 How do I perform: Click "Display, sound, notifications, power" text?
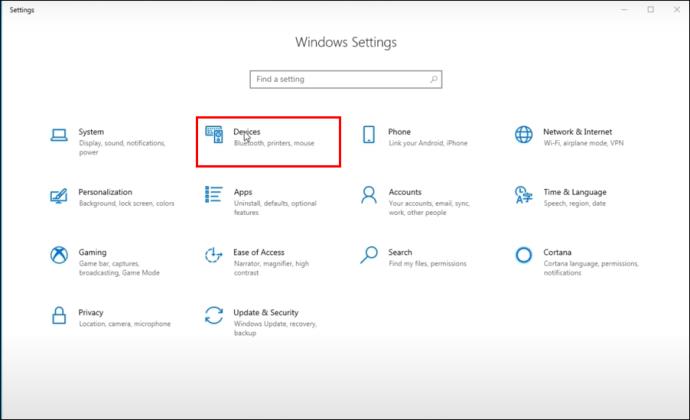coord(122,147)
